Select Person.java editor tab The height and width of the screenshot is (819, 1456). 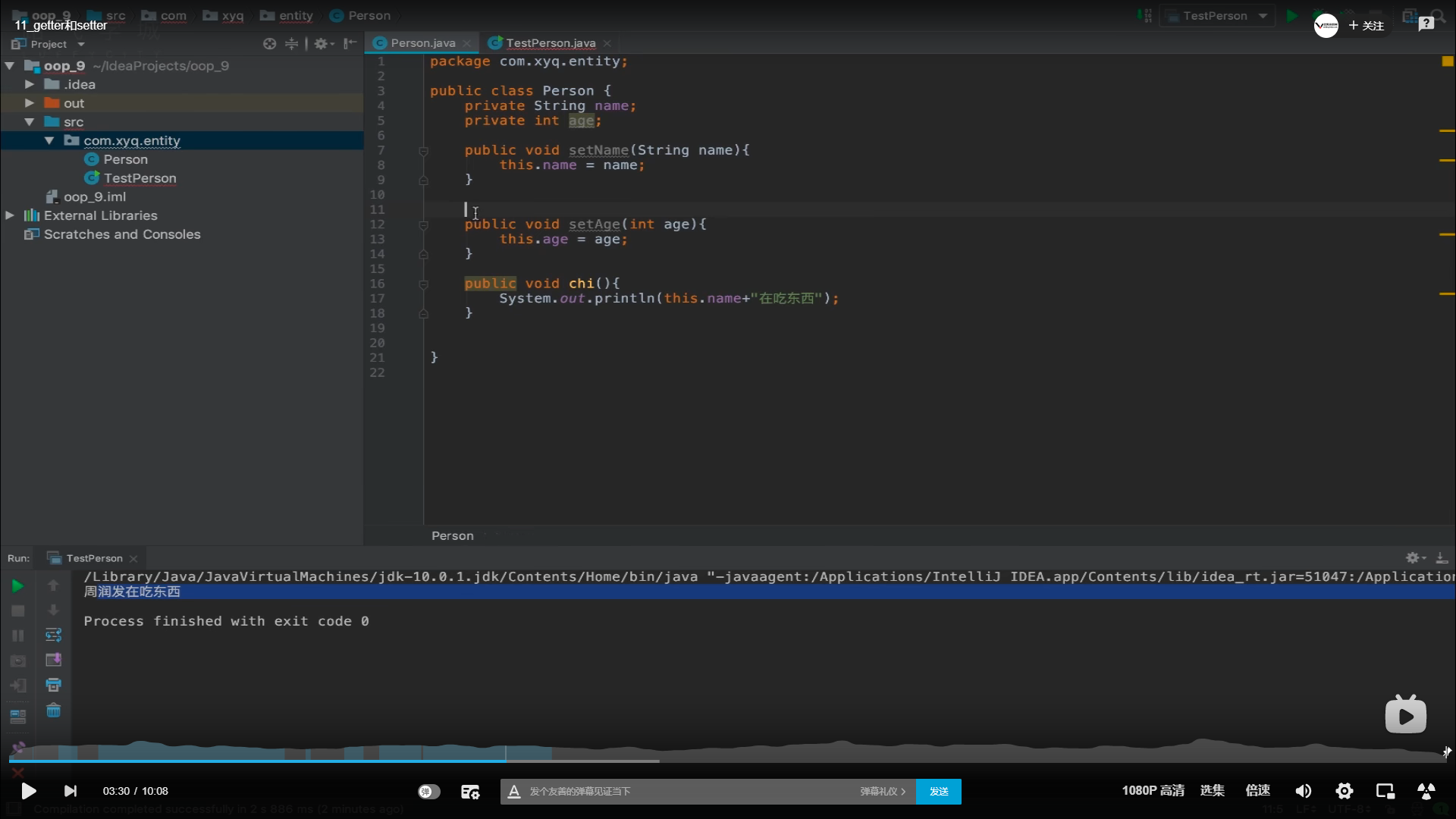pos(422,43)
